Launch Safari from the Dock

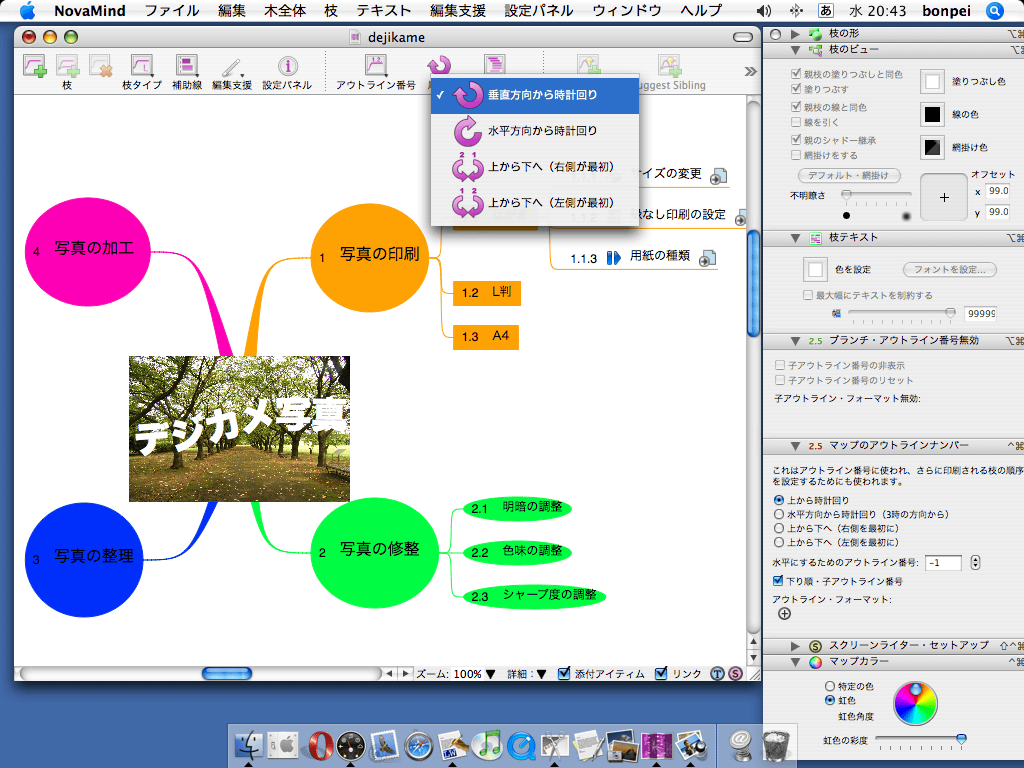click(x=418, y=746)
